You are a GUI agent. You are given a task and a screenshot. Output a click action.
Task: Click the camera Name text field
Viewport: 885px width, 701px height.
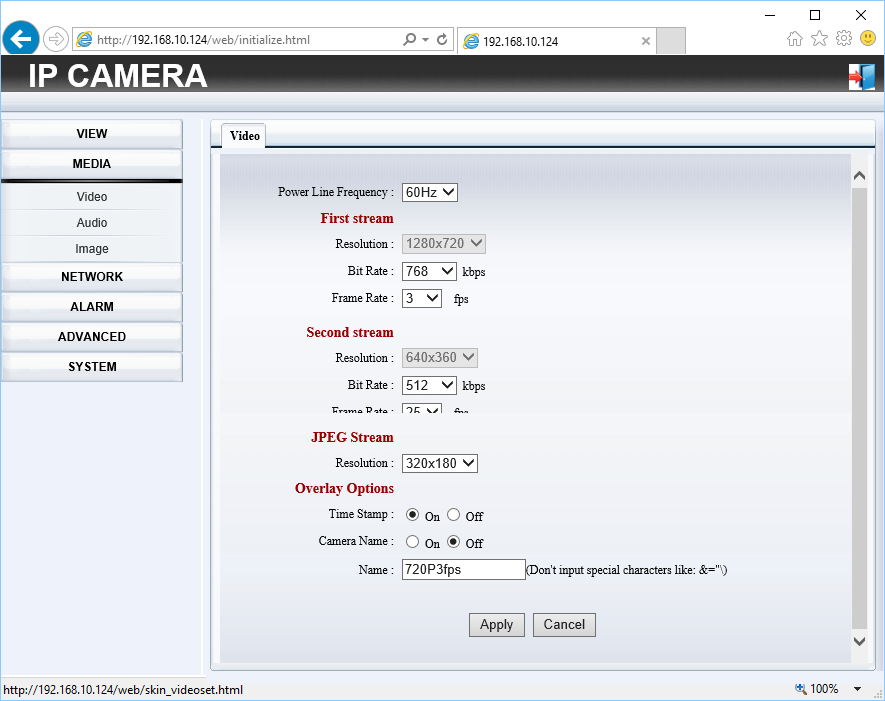tap(463, 569)
